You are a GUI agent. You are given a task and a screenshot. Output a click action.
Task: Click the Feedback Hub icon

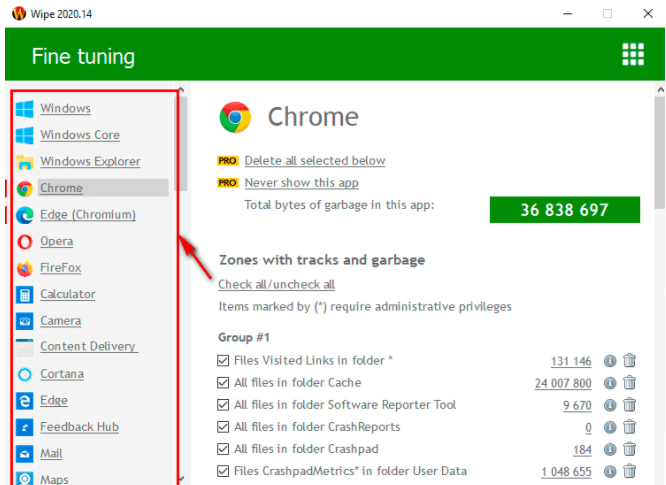click(x=25, y=427)
